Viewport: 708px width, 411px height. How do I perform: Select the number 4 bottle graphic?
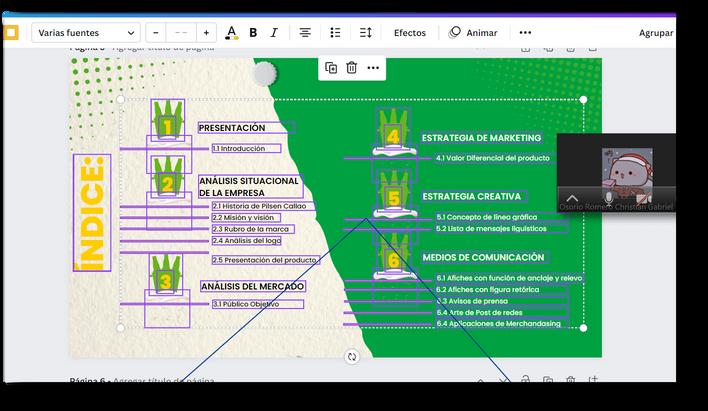[x=393, y=130]
